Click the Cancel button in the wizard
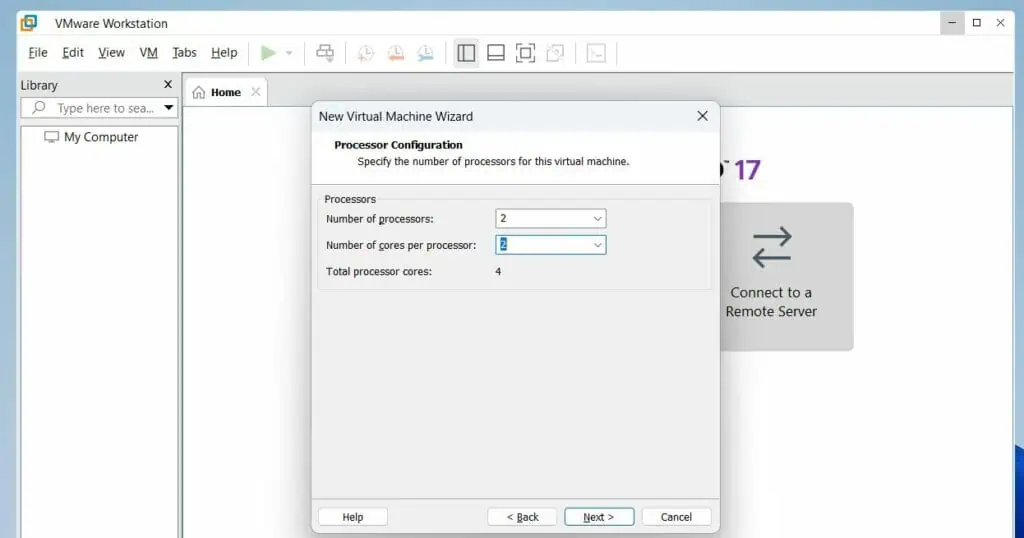The height and width of the screenshot is (538, 1024). 676,516
